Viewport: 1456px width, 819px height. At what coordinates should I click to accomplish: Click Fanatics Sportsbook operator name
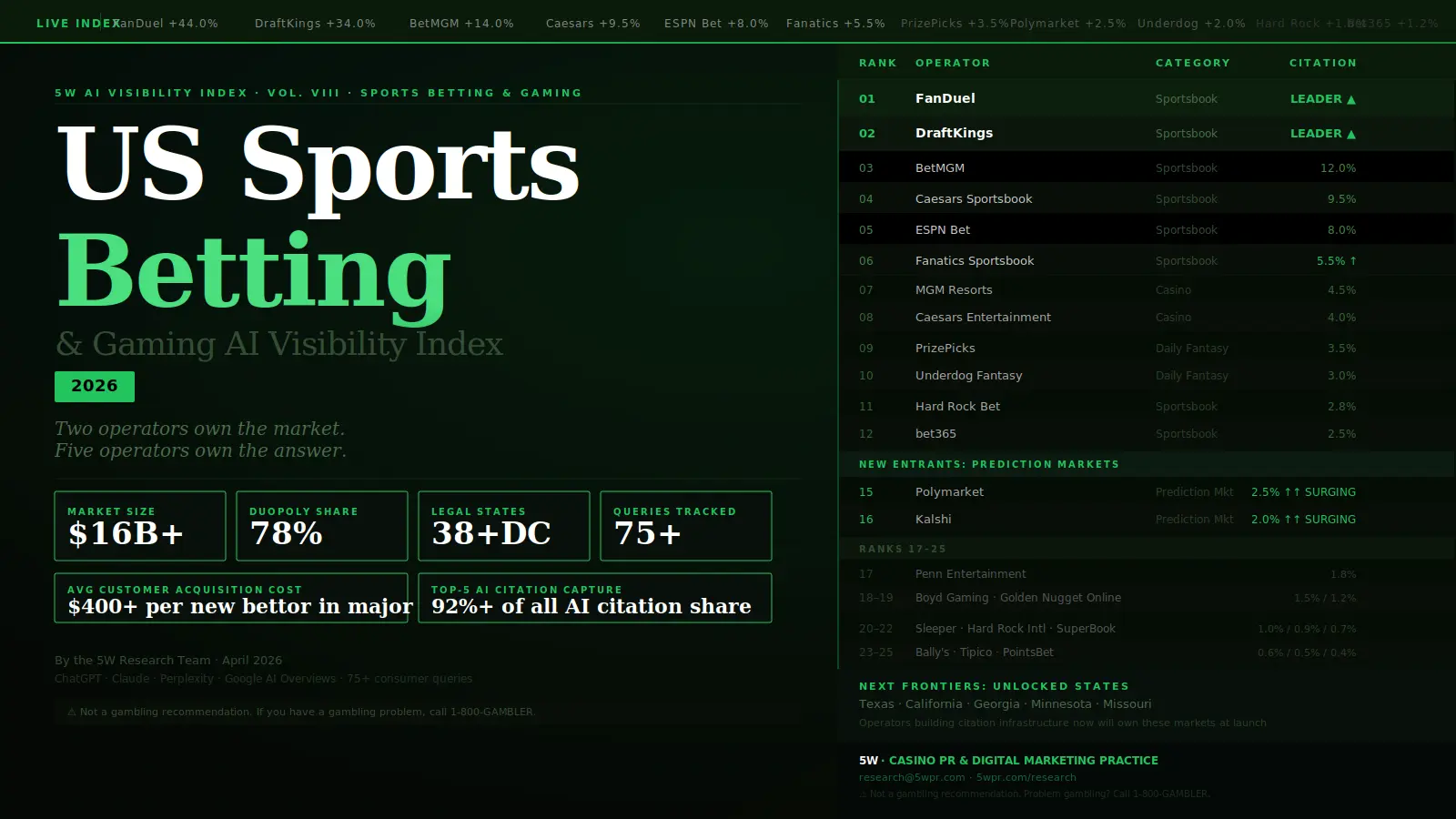pyautogui.click(x=975, y=261)
